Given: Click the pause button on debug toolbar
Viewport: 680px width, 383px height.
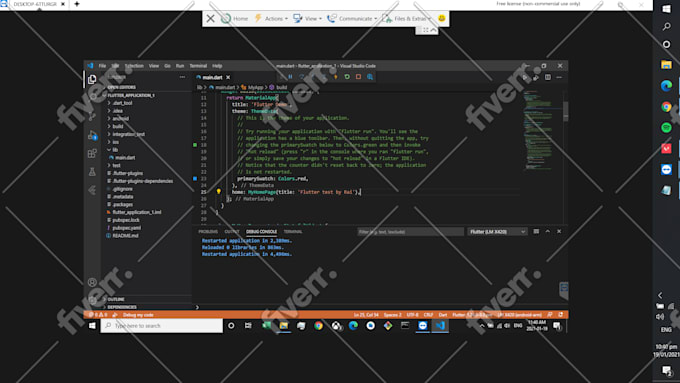Looking at the screenshot, I should coord(290,77).
